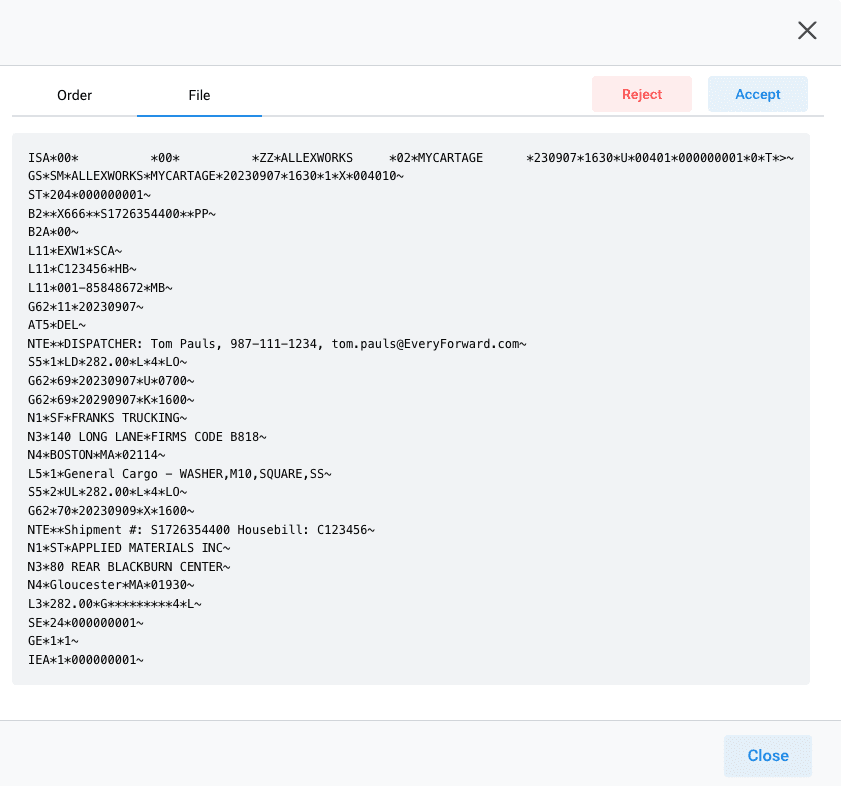Click the SE*24*000000001~ line
This screenshot has width=841, height=786.
[86, 623]
